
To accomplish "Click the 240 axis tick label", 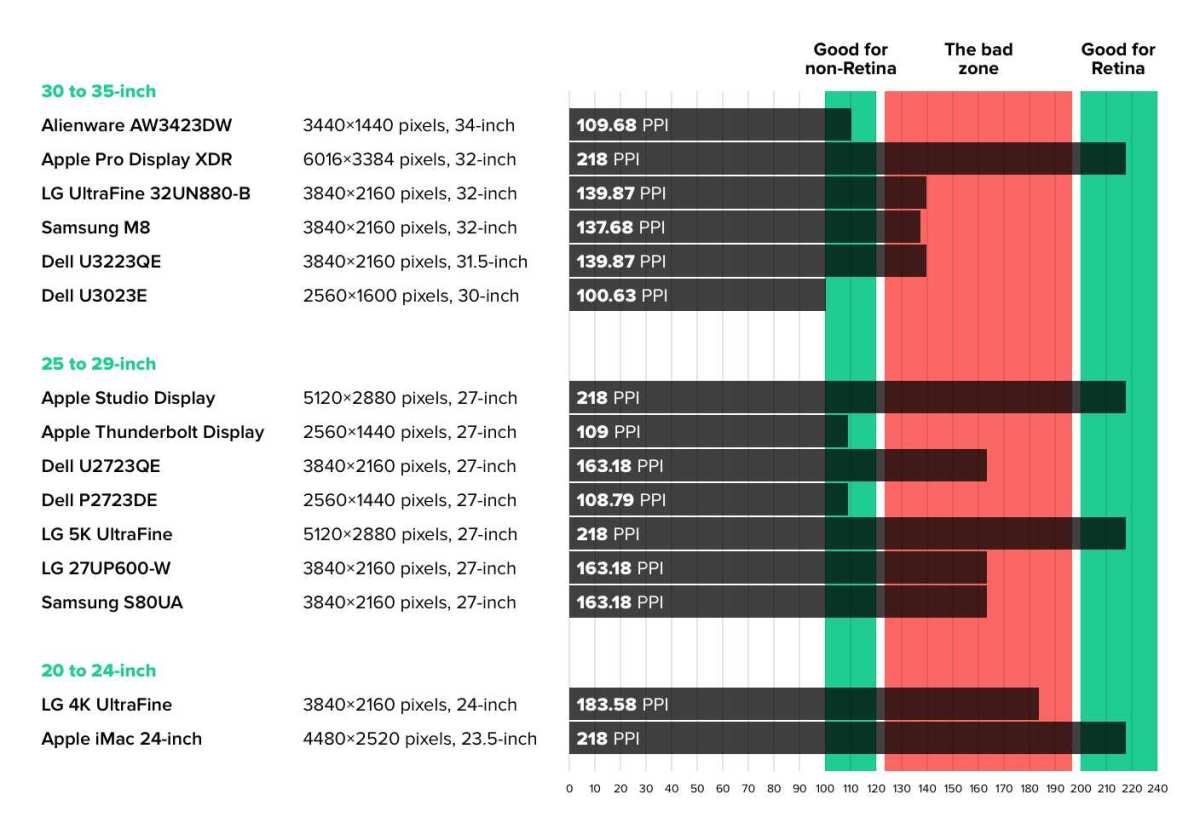I will point(1157,789).
